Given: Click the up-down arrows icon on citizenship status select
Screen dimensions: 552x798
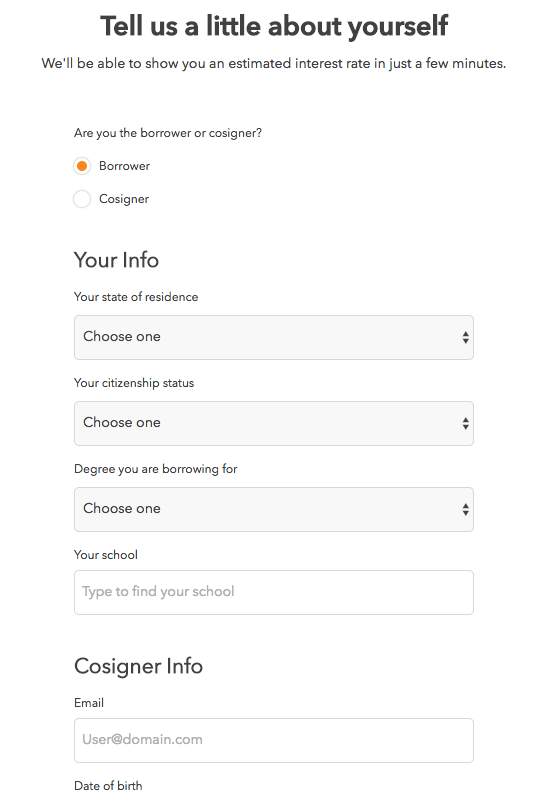Looking at the screenshot, I should pos(466,423).
